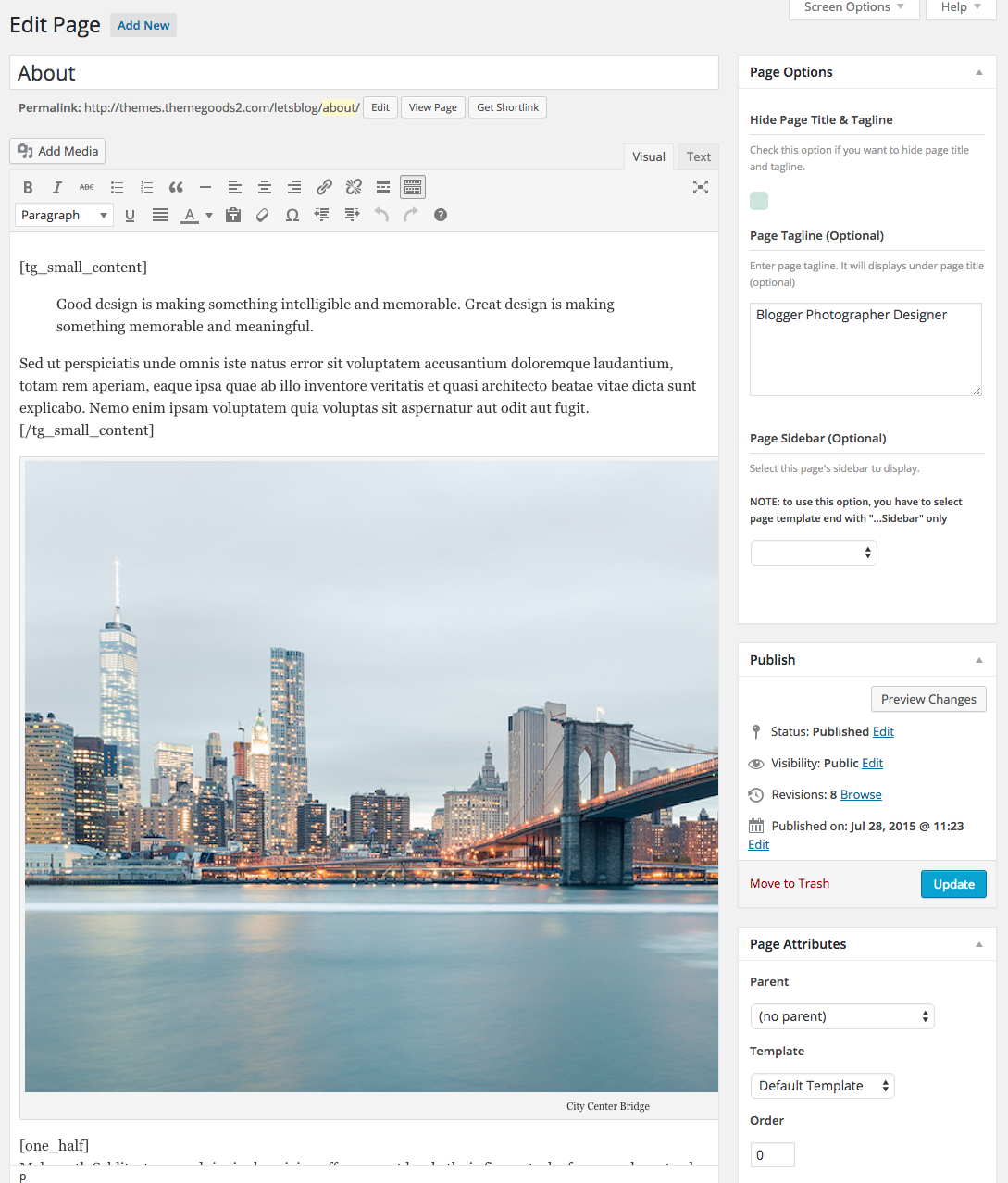Screen dimensions: 1008x1183
Task: Open the text color picker arrow
Action: pyautogui.click(x=208, y=215)
